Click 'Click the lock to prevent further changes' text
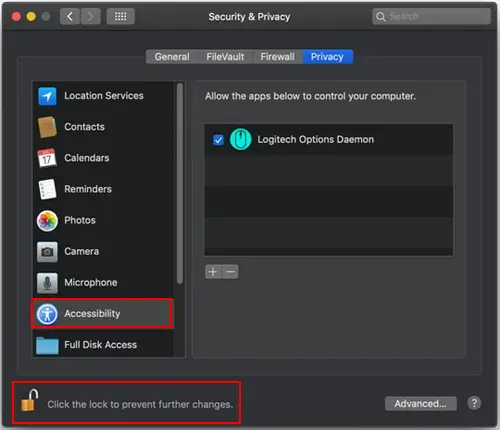 click(140, 404)
